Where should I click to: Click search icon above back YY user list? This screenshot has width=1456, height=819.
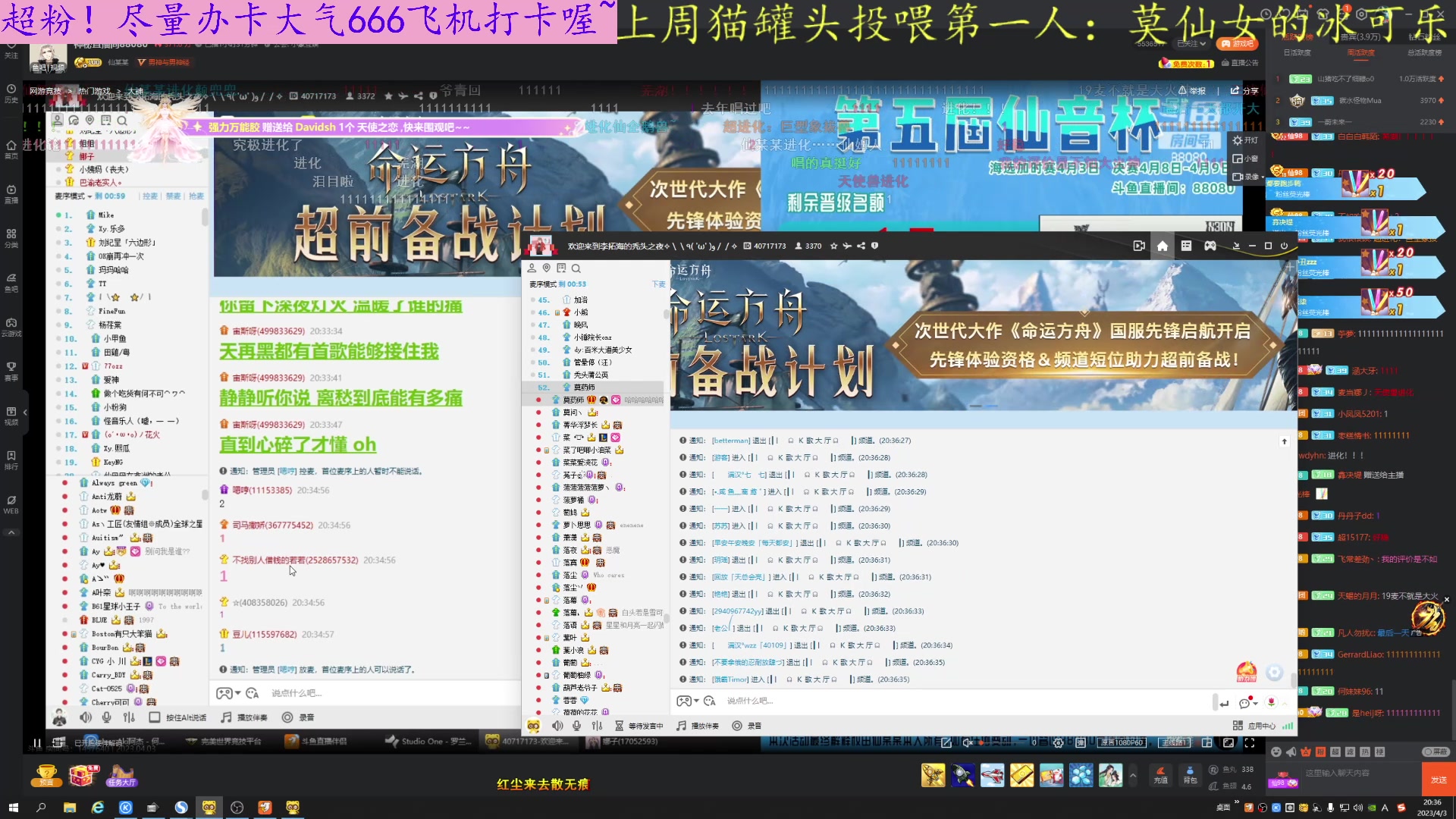[x=122, y=121]
